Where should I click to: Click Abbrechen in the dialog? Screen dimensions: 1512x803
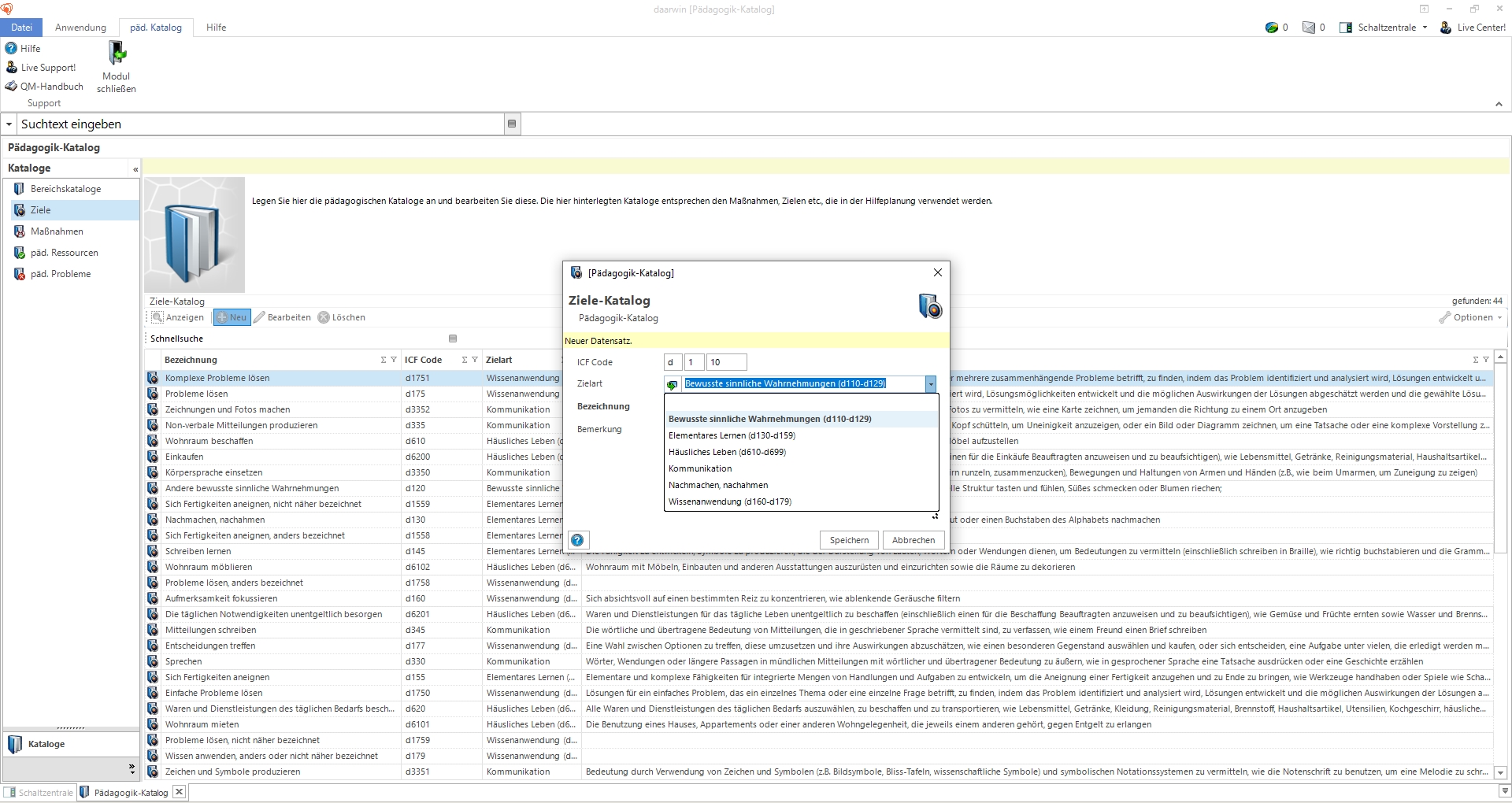pos(913,540)
